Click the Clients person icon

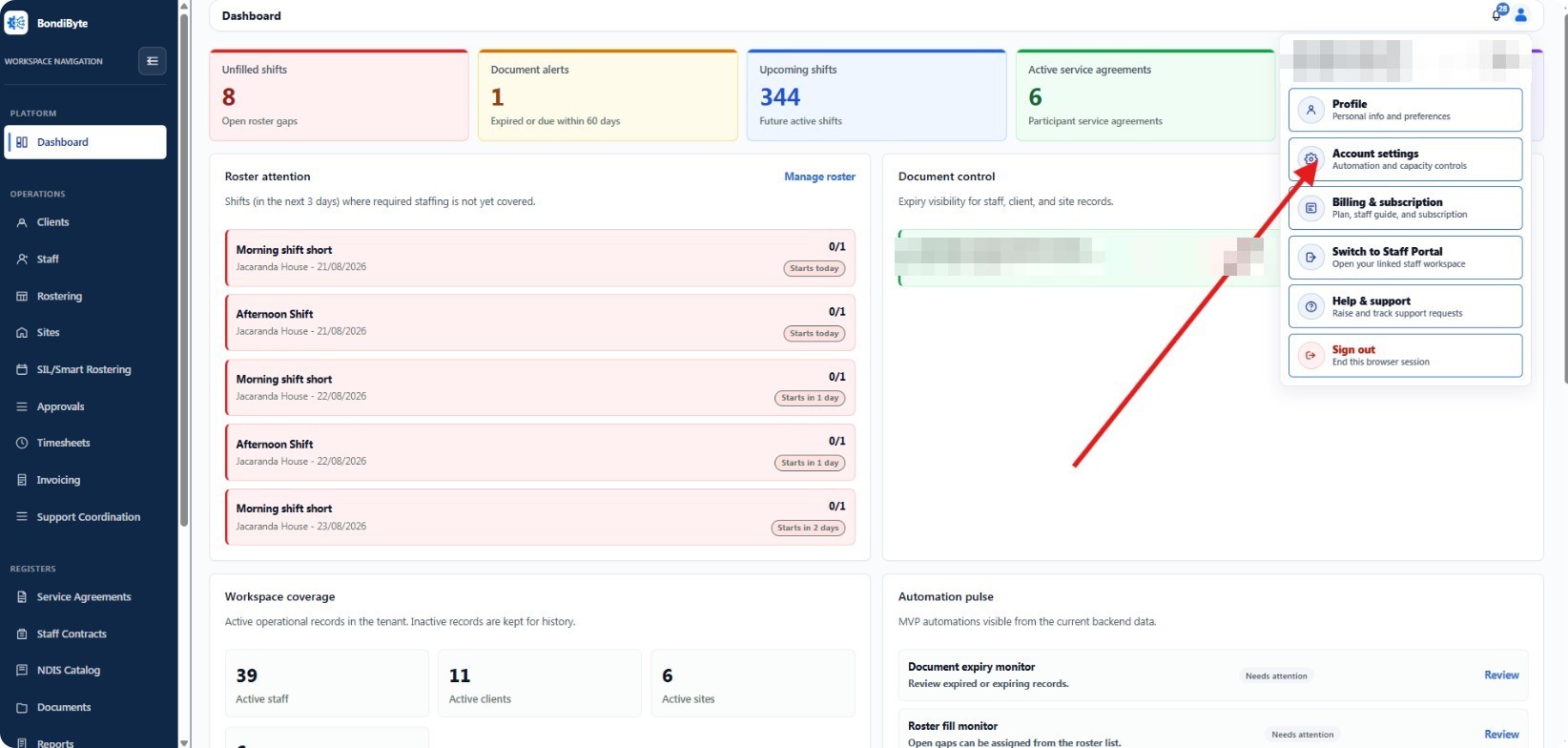pyautogui.click(x=22, y=222)
